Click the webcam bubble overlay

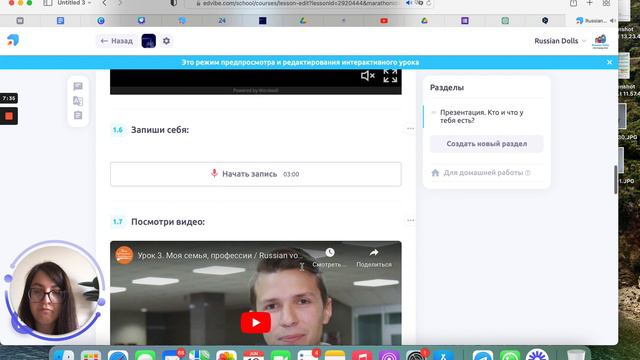54,291
